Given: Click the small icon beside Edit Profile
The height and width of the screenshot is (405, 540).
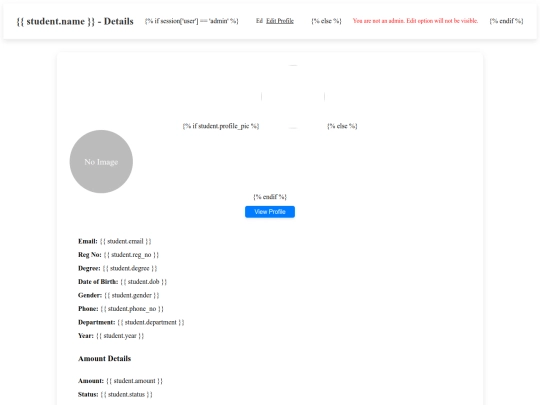Looking at the screenshot, I should pyautogui.click(x=259, y=21).
